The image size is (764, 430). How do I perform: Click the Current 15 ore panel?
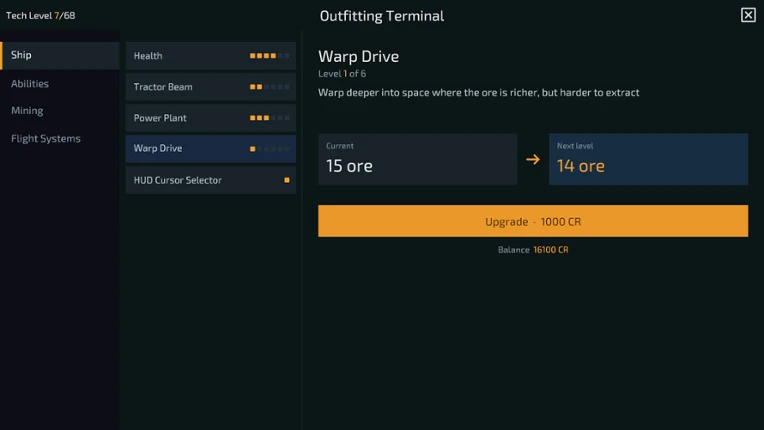(x=418, y=159)
